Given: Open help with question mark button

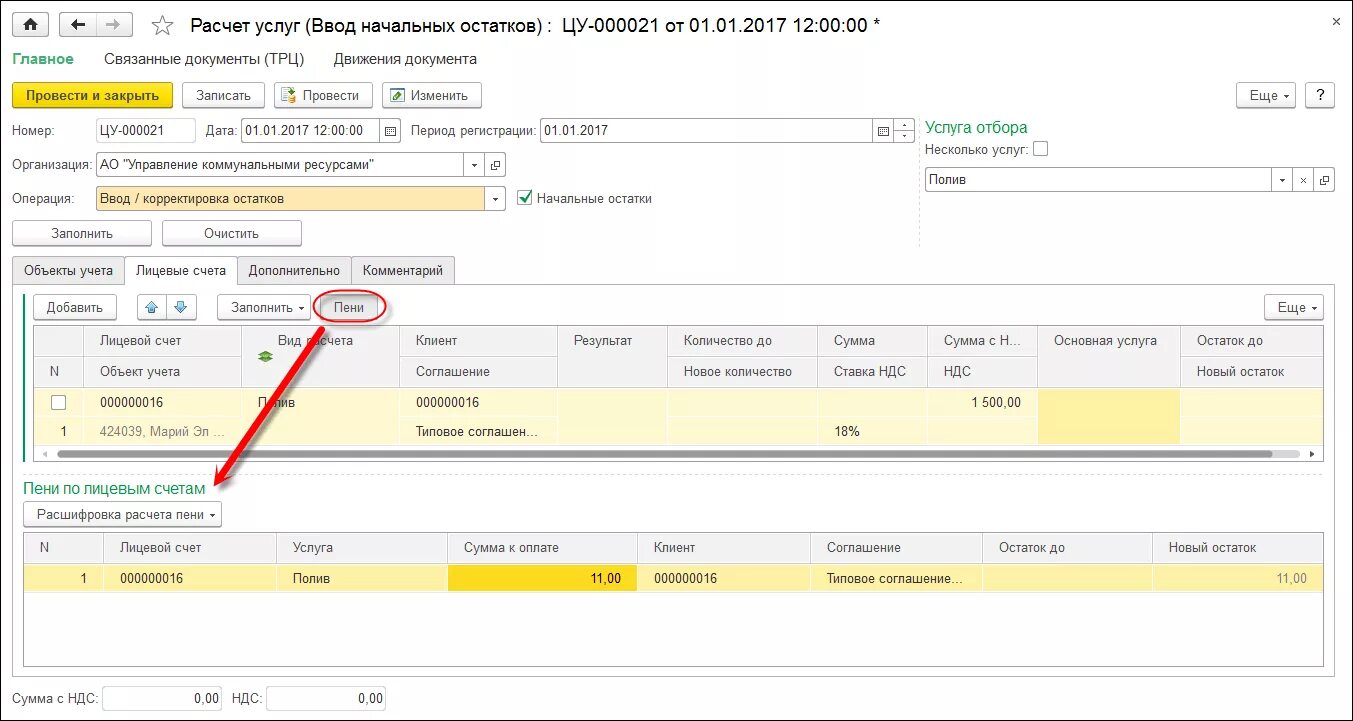Looking at the screenshot, I should [1320, 95].
